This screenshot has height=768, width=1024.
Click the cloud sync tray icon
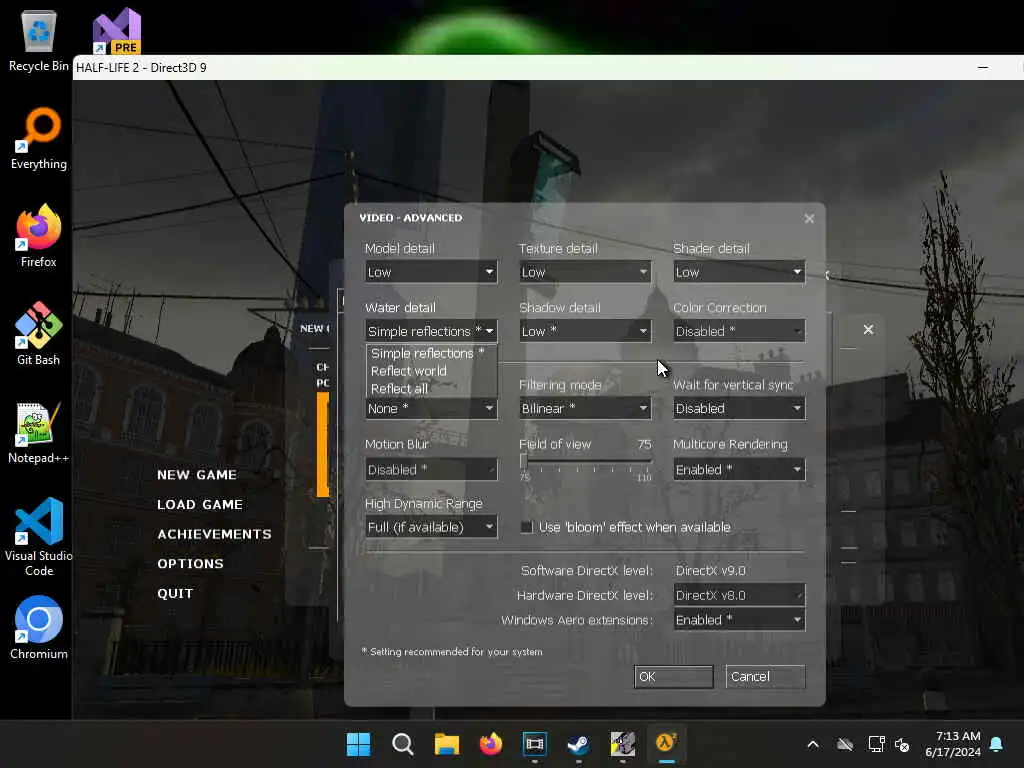(x=844, y=744)
